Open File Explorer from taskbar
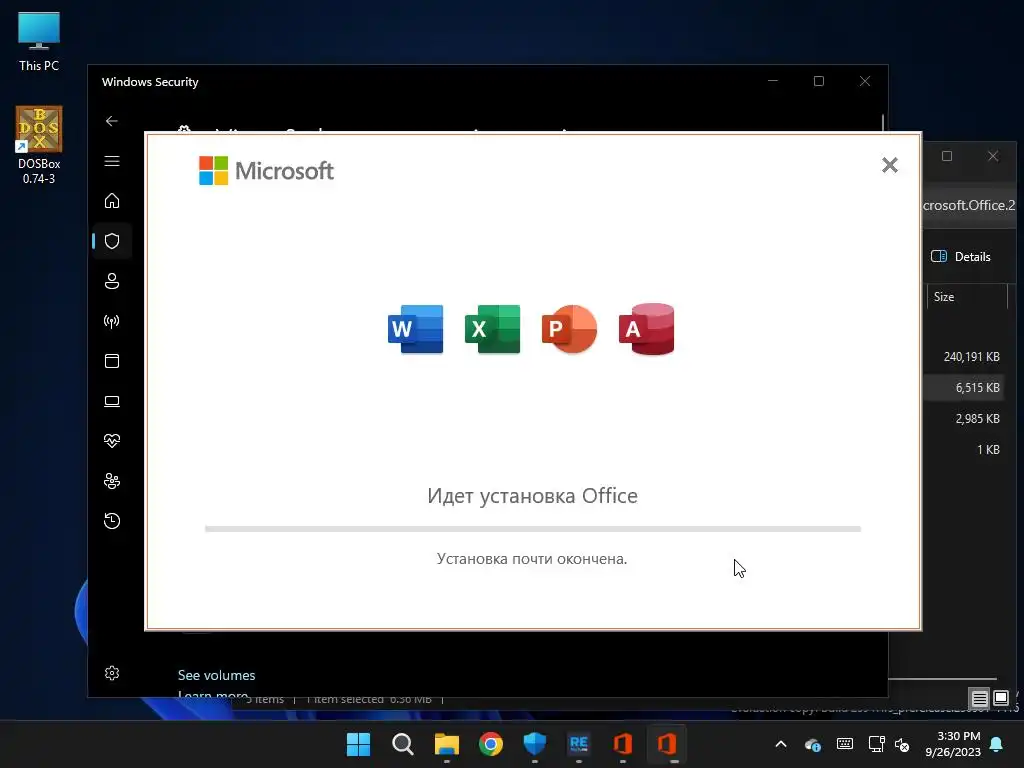The image size is (1024, 768). [x=447, y=744]
